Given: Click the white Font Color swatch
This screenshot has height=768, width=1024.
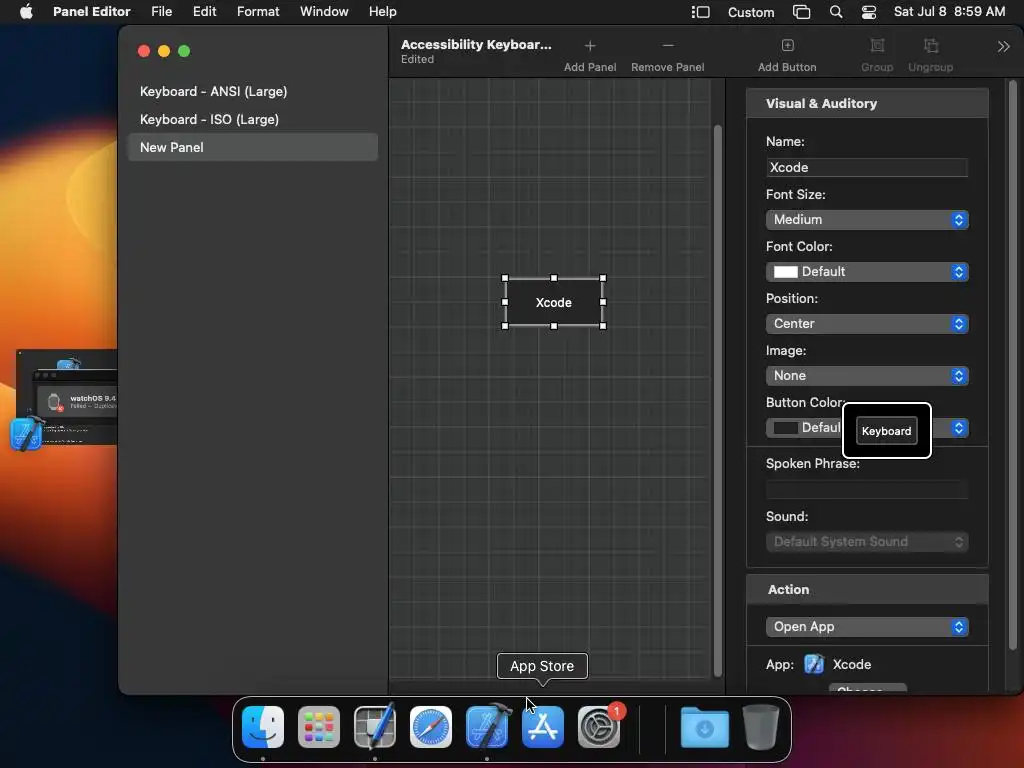Looking at the screenshot, I should coord(786,272).
